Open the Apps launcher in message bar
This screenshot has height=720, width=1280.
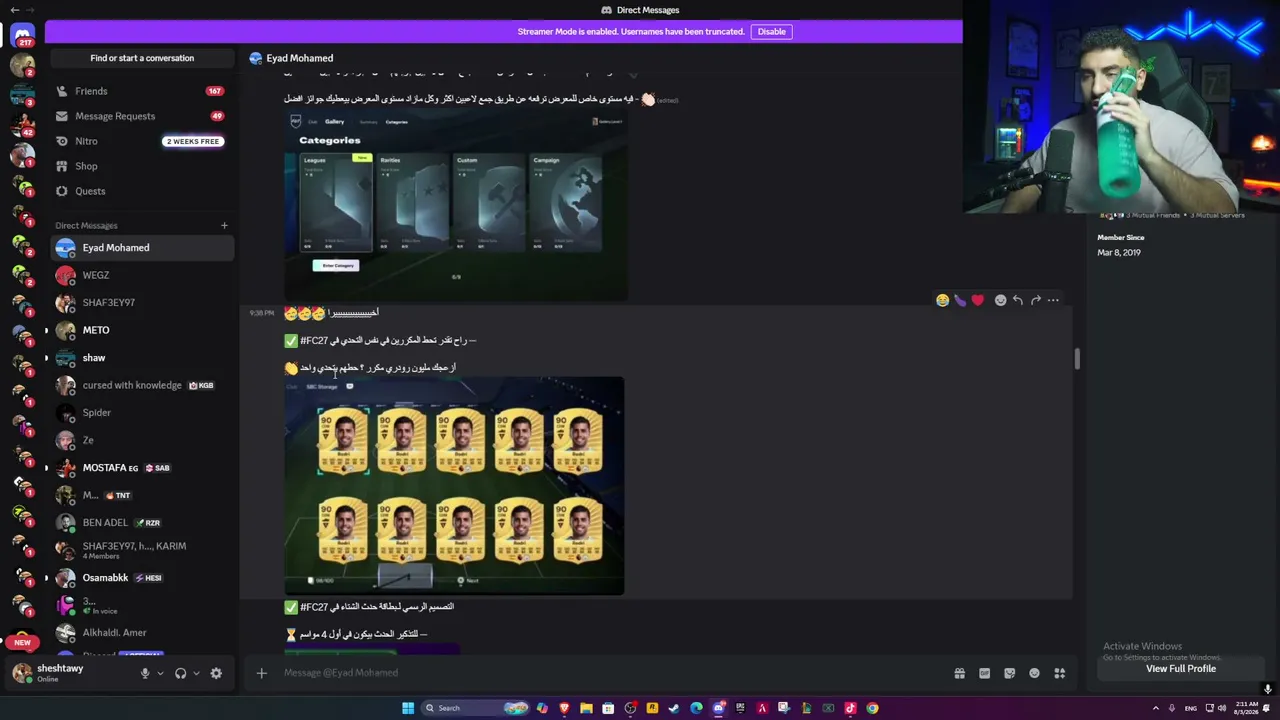click(1059, 673)
